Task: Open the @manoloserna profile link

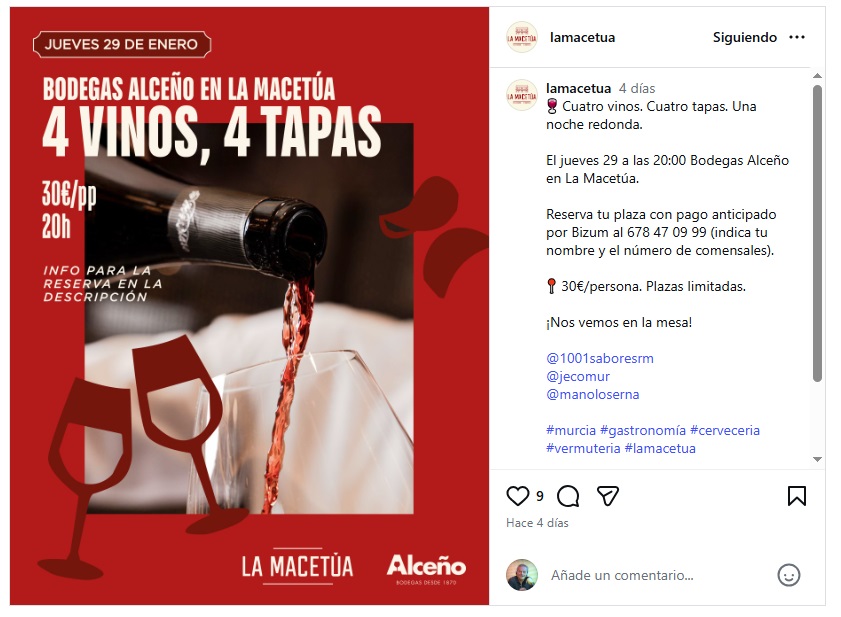Action: tap(593, 394)
